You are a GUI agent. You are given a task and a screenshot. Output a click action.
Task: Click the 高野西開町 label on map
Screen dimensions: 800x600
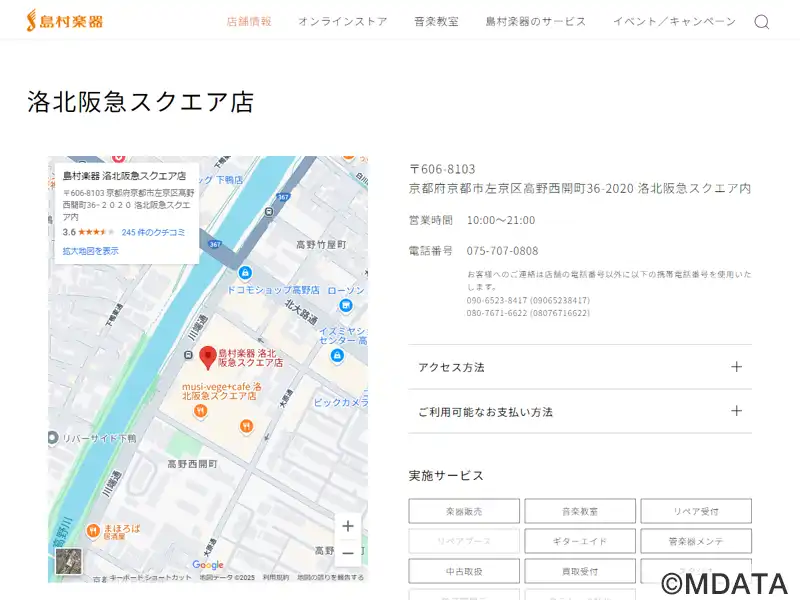click(x=192, y=464)
